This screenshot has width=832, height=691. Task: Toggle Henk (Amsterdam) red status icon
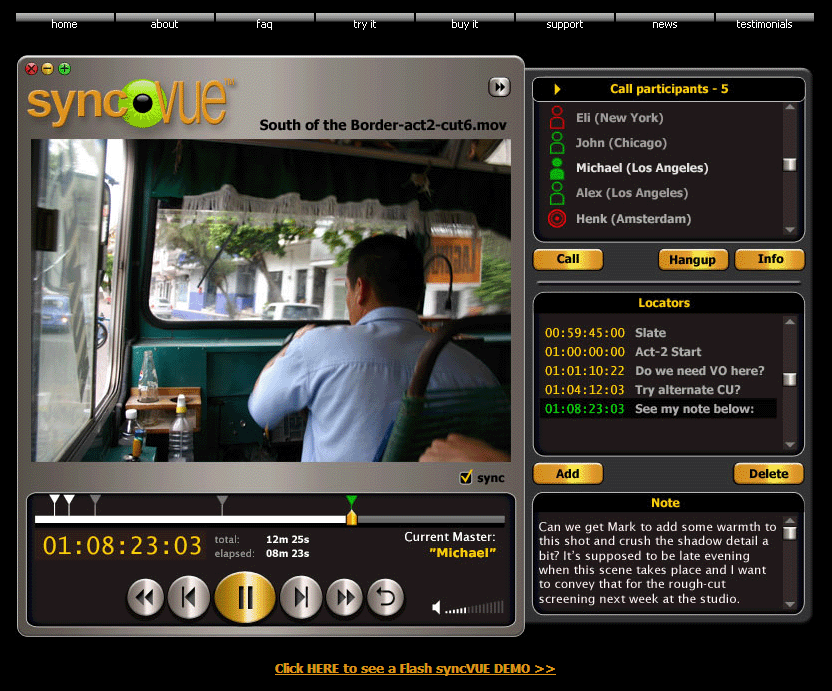[x=557, y=218]
